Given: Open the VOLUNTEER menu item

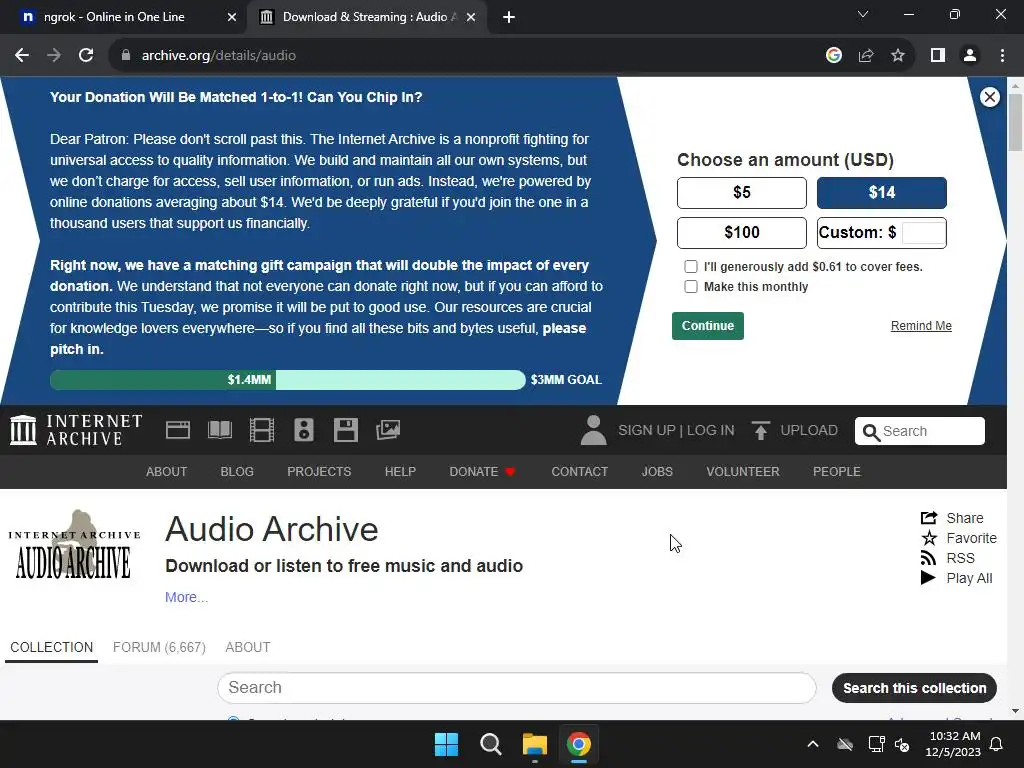Looking at the screenshot, I should point(743,472).
